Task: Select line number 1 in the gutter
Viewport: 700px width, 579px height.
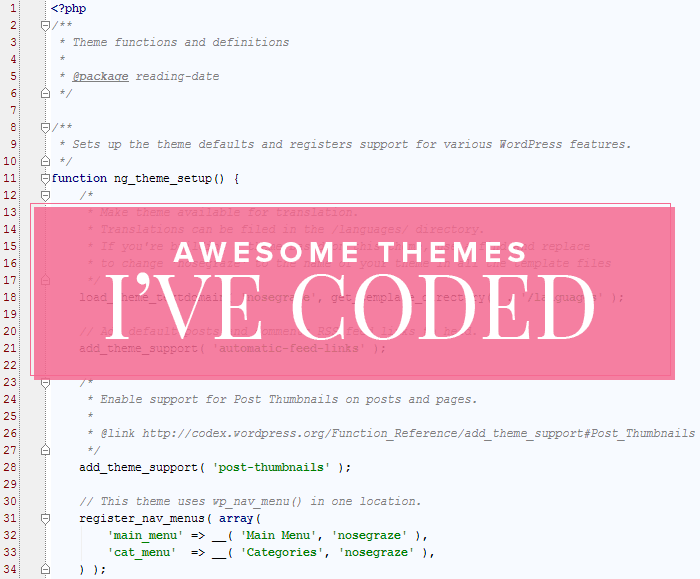Action: [x=13, y=8]
